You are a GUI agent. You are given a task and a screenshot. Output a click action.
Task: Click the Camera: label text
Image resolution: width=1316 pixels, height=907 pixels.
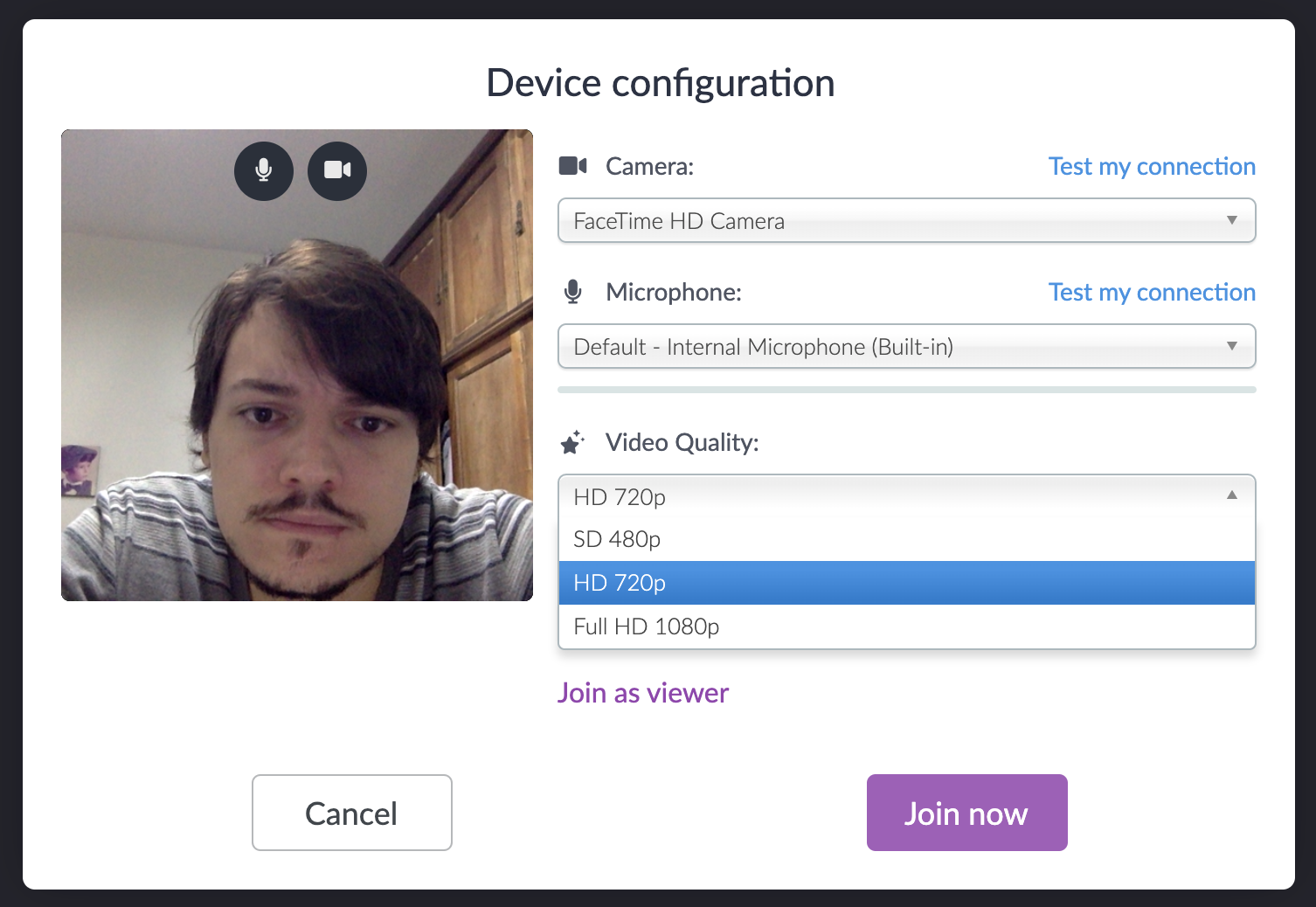(650, 167)
